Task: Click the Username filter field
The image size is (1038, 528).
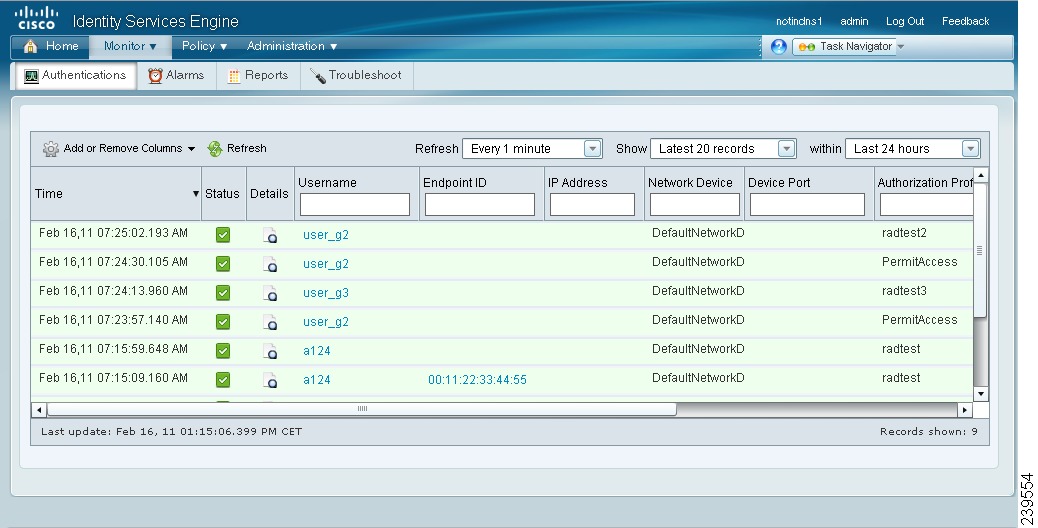Action: (x=355, y=204)
